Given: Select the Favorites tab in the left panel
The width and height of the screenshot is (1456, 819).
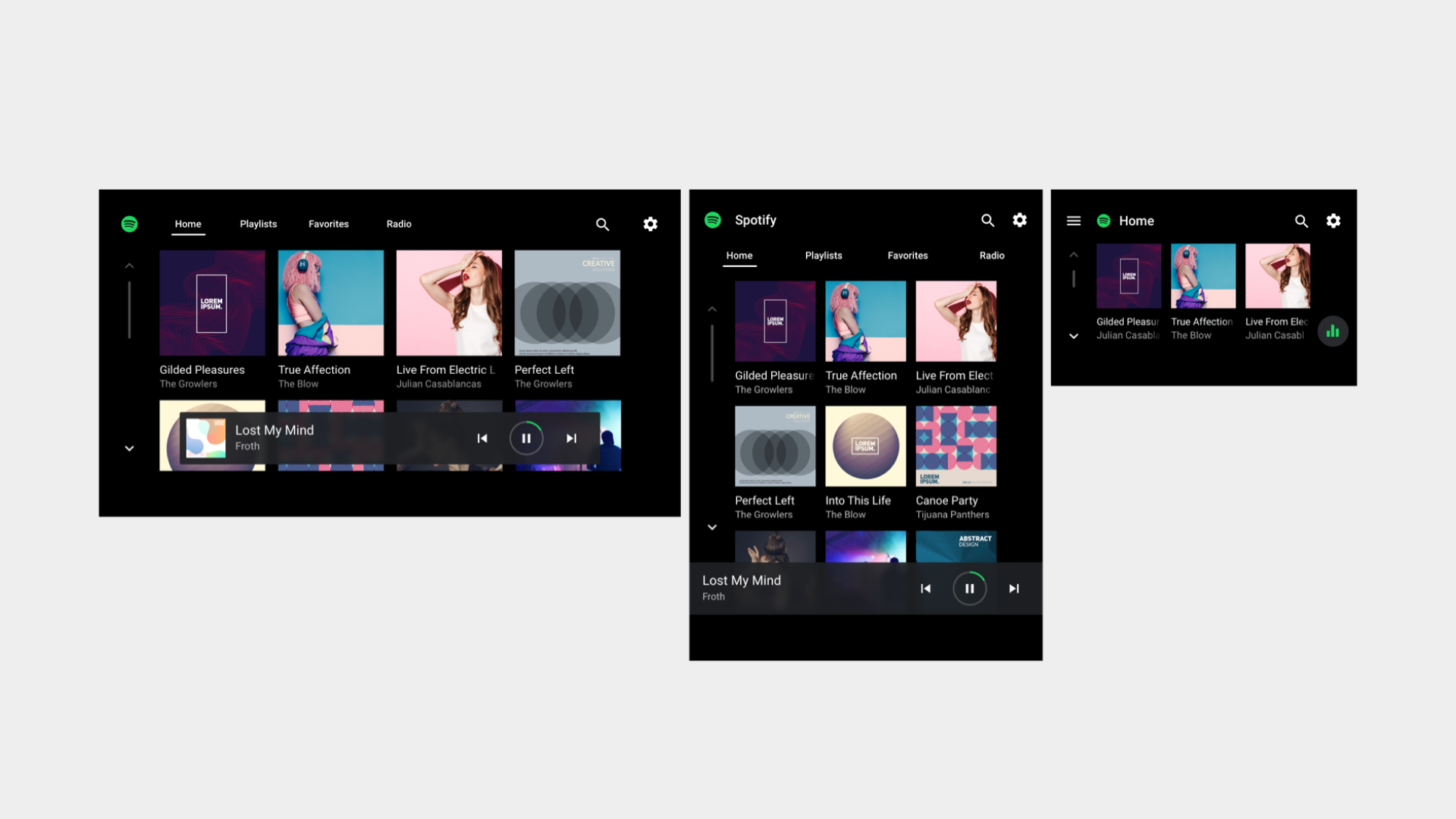Looking at the screenshot, I should coord(328,224).
